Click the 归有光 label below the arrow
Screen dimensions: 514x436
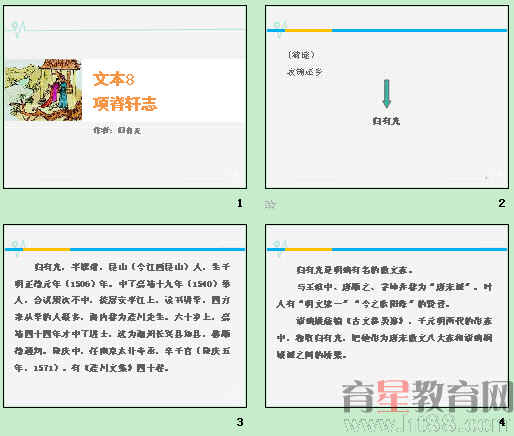click(386, 121)
